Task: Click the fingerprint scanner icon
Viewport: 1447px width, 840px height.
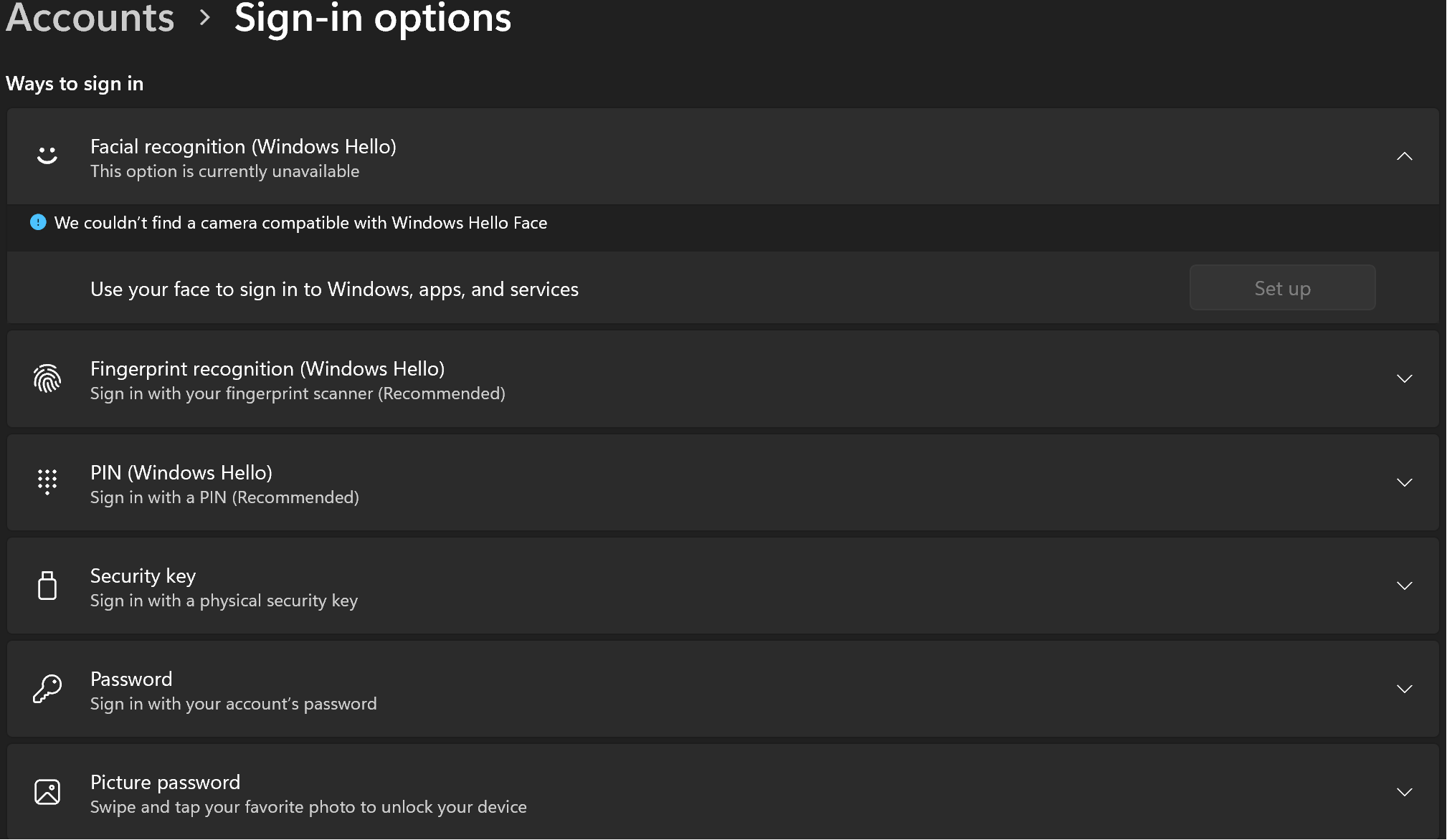Action: click(47, 379)
